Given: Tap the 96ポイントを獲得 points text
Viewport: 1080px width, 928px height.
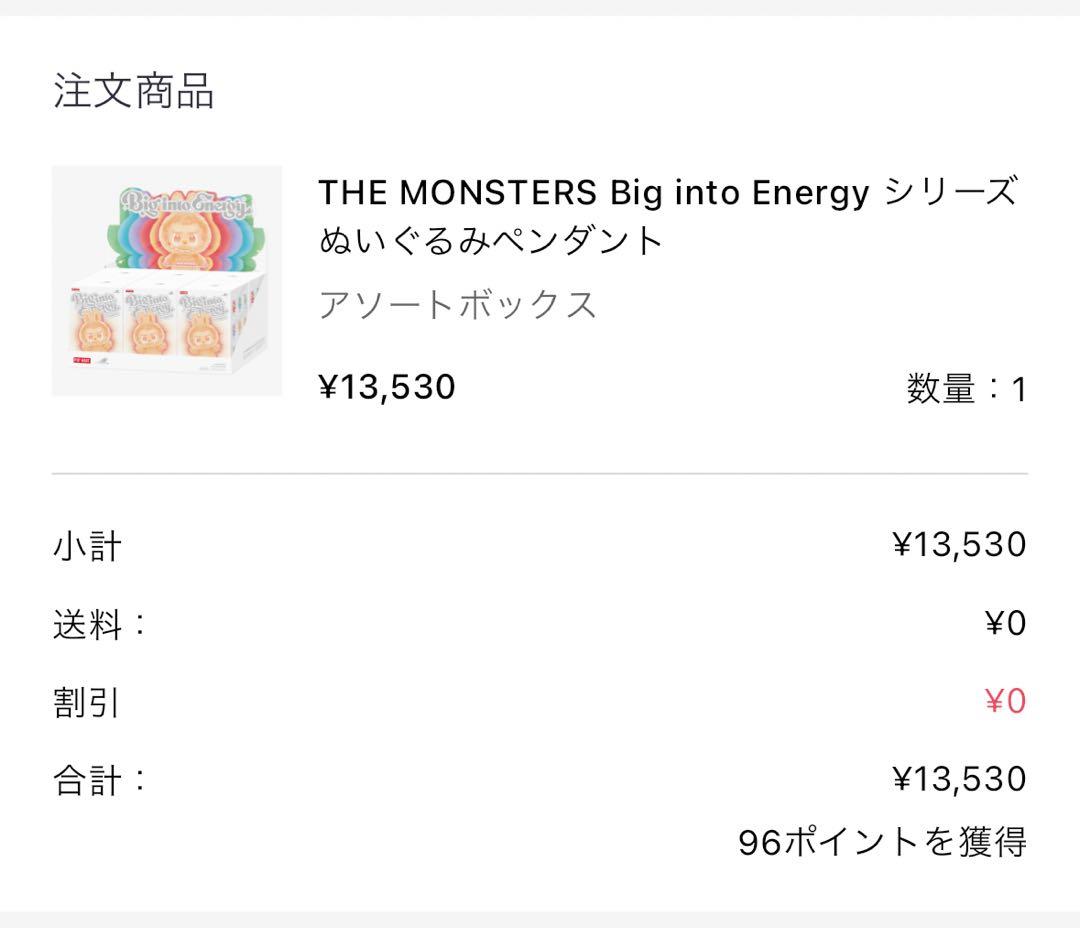Looking at the screenshot, I should 882,842.
